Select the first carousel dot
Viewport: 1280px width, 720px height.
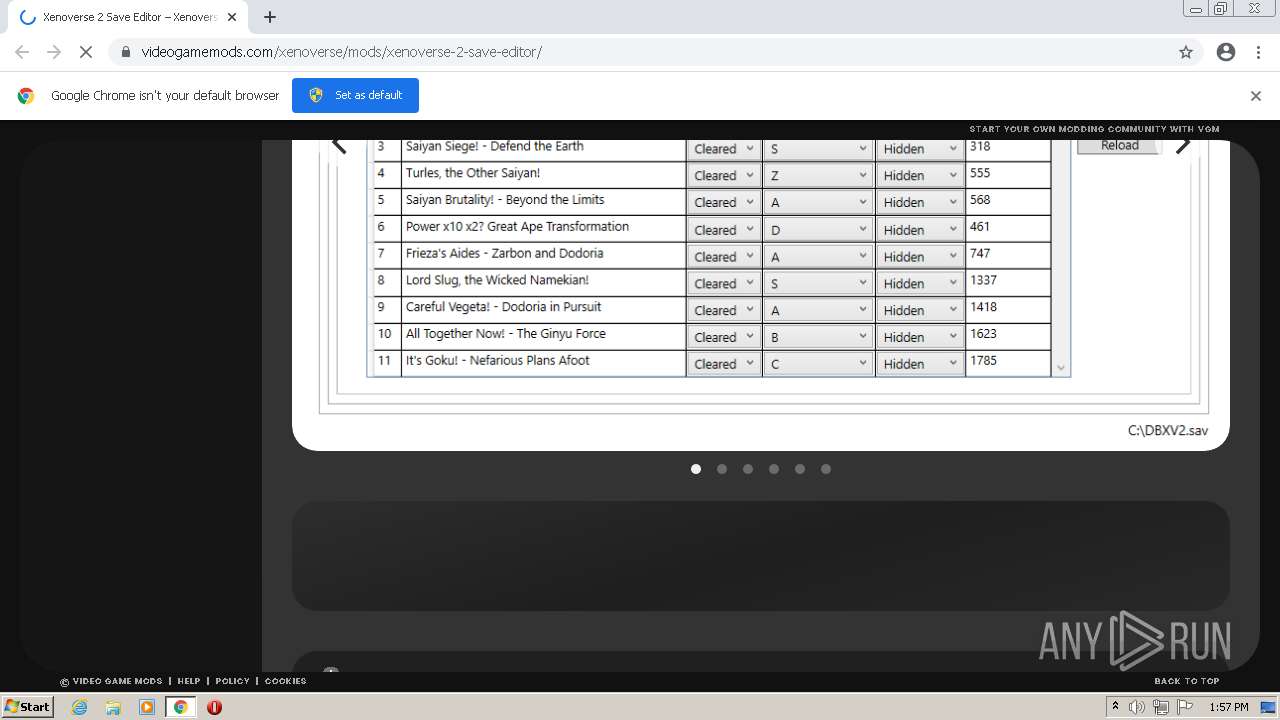(x=696, y=469)
